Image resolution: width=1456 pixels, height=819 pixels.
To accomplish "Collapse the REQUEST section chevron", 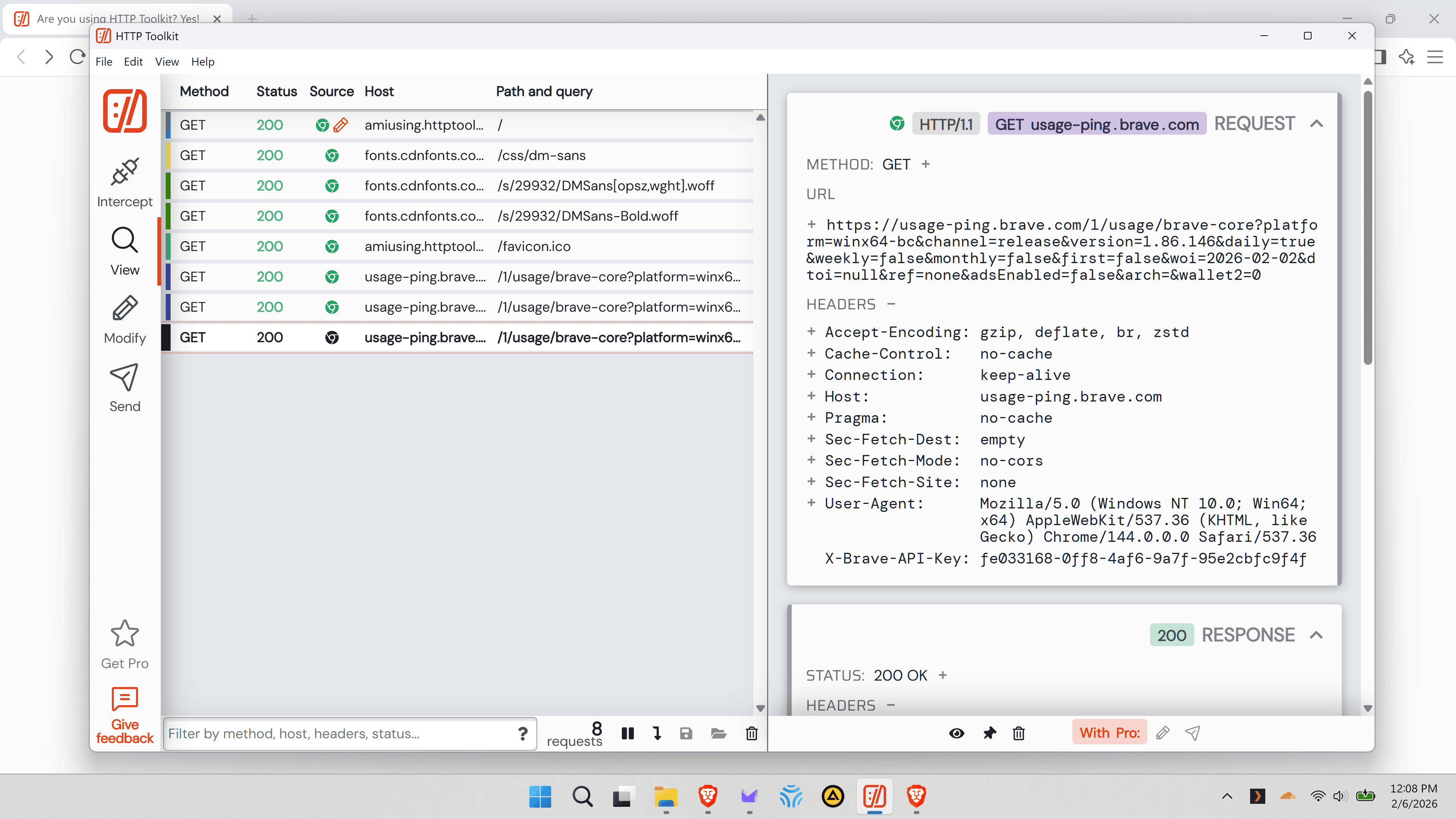I will [1316, 124].
